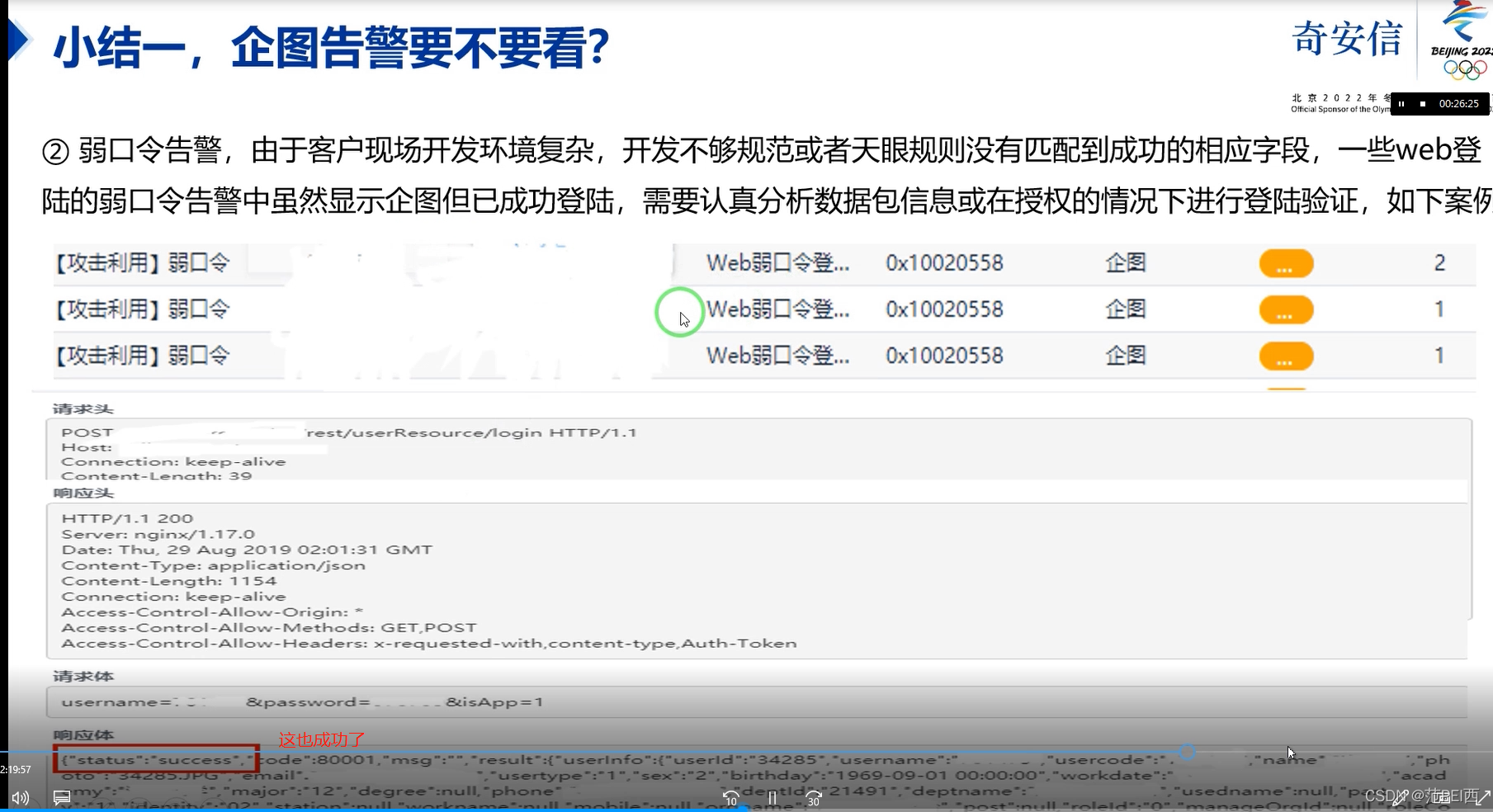Click the 'Server: nginx/1.17.0' line
The height and width of the screenshot is (812, 1493).
coord(158,534)
